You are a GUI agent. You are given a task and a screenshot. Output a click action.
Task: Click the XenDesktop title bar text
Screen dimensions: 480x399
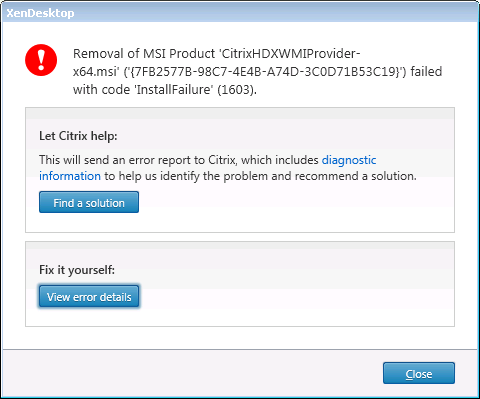point(40,13)
